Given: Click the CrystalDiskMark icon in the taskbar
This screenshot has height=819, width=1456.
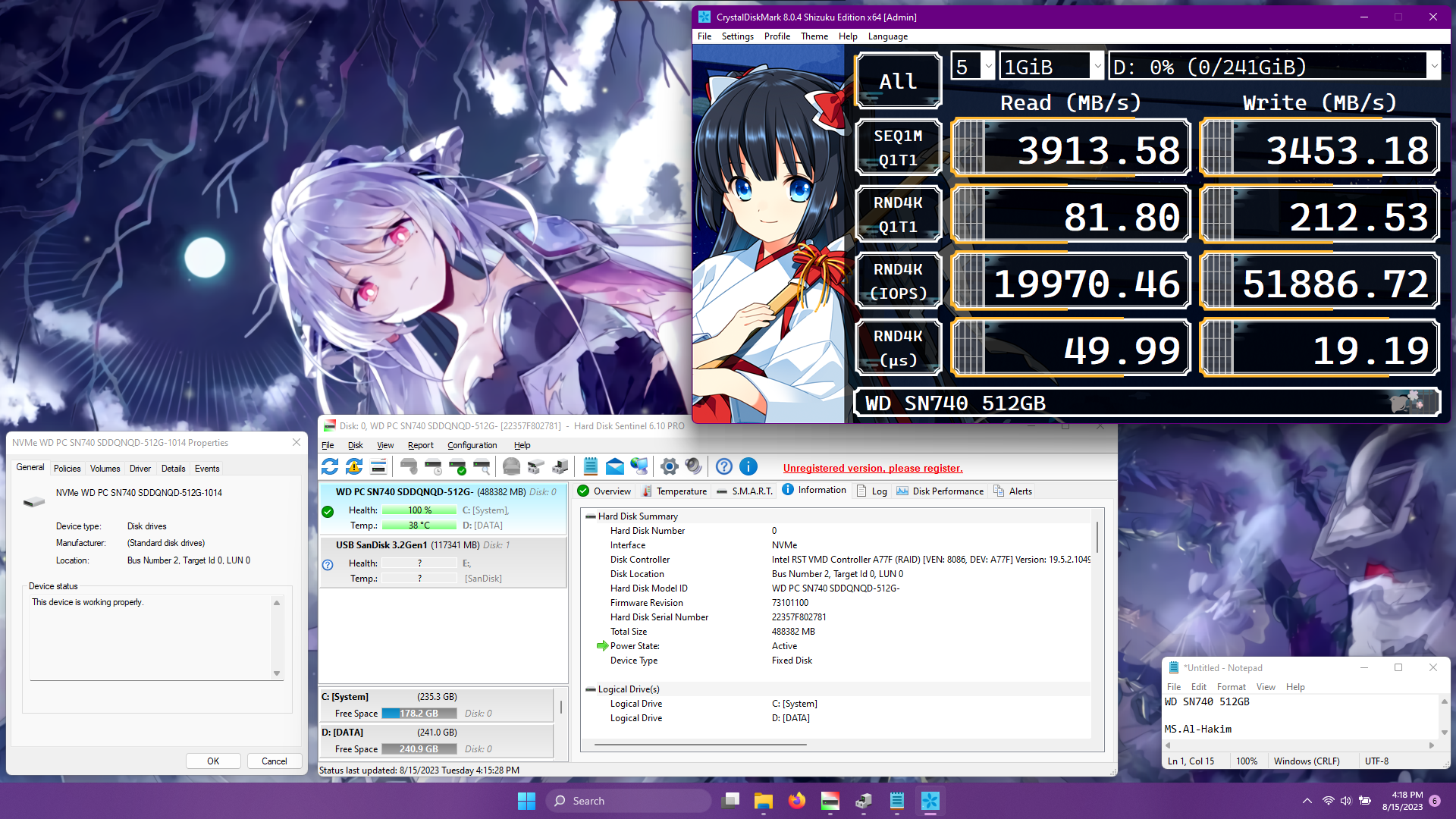Looking at the screenshot, I should coord(930,801).
